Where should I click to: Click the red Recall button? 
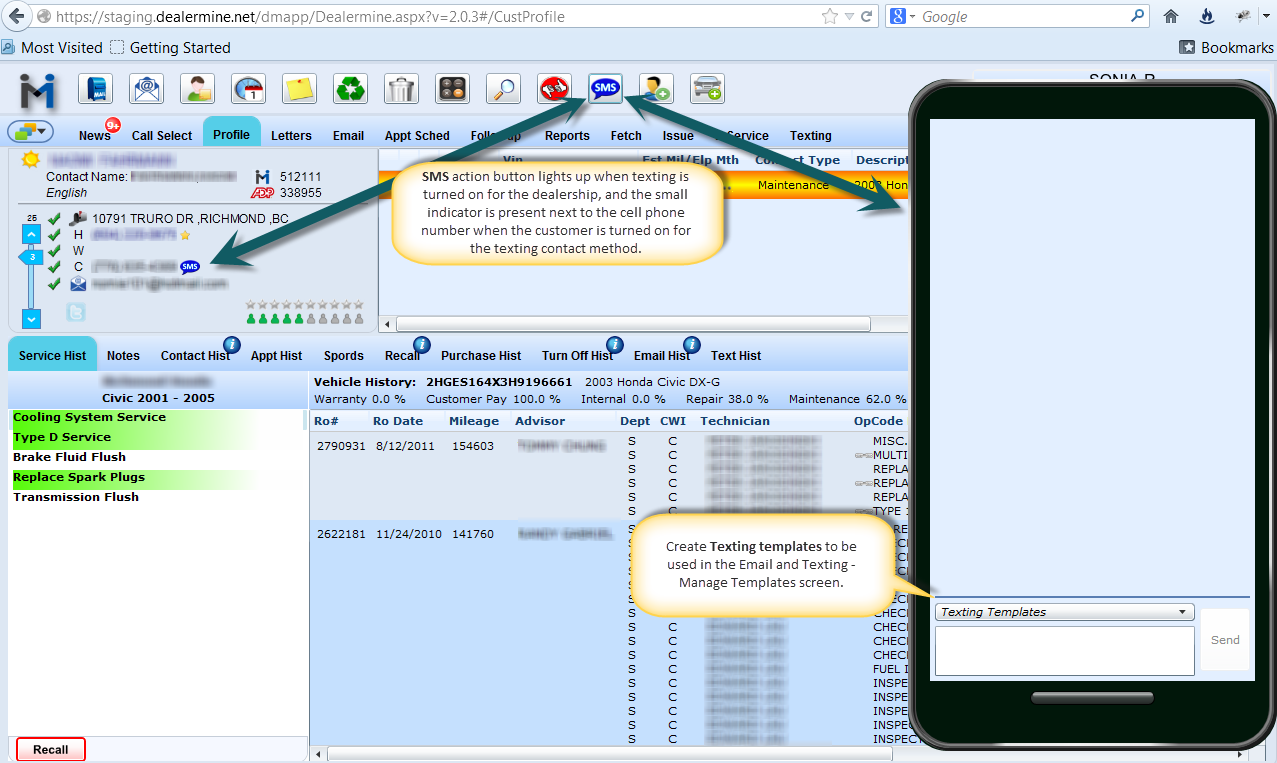point(51,749)
